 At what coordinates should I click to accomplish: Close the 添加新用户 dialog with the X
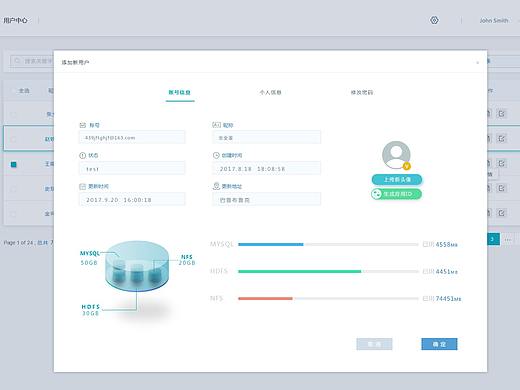click(x=477, y=62)
